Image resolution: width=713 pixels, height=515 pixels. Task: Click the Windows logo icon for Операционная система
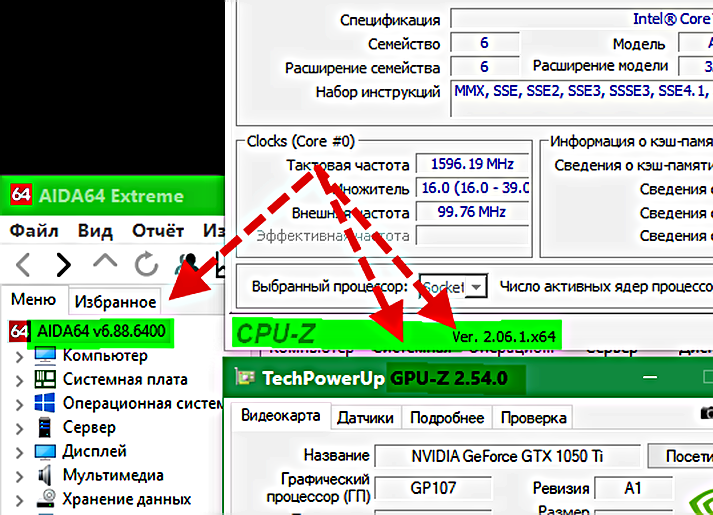coord(45,403)
